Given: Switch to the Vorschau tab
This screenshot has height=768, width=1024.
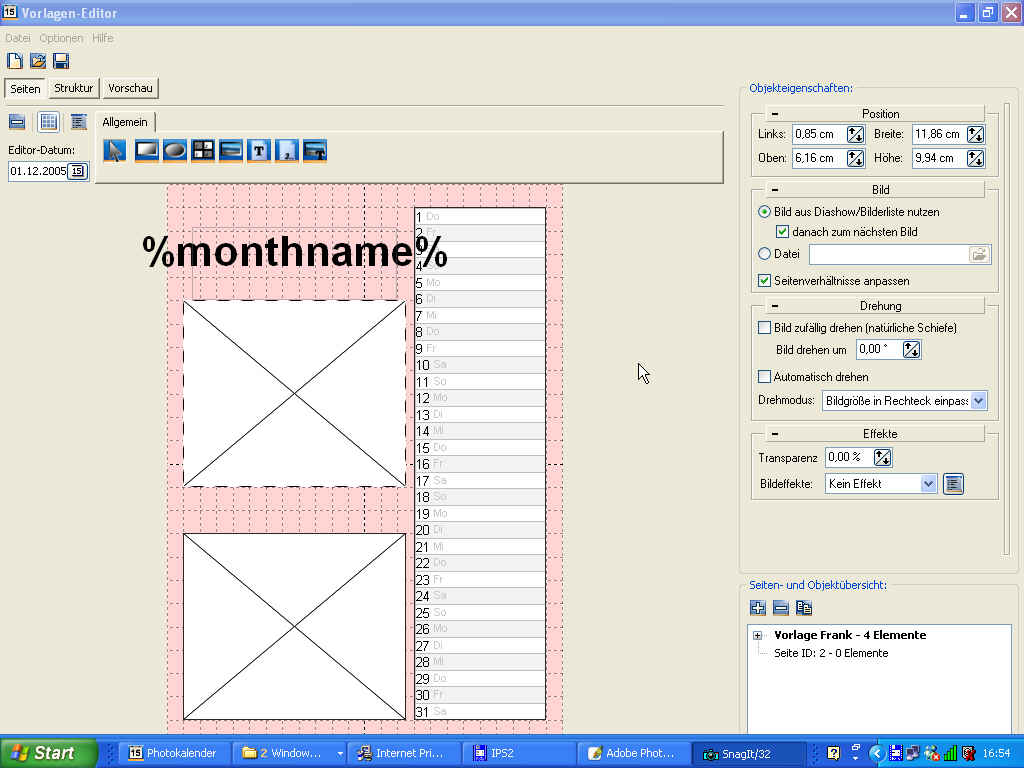Looking at the screenshot, I should click(x=130, y=88).
